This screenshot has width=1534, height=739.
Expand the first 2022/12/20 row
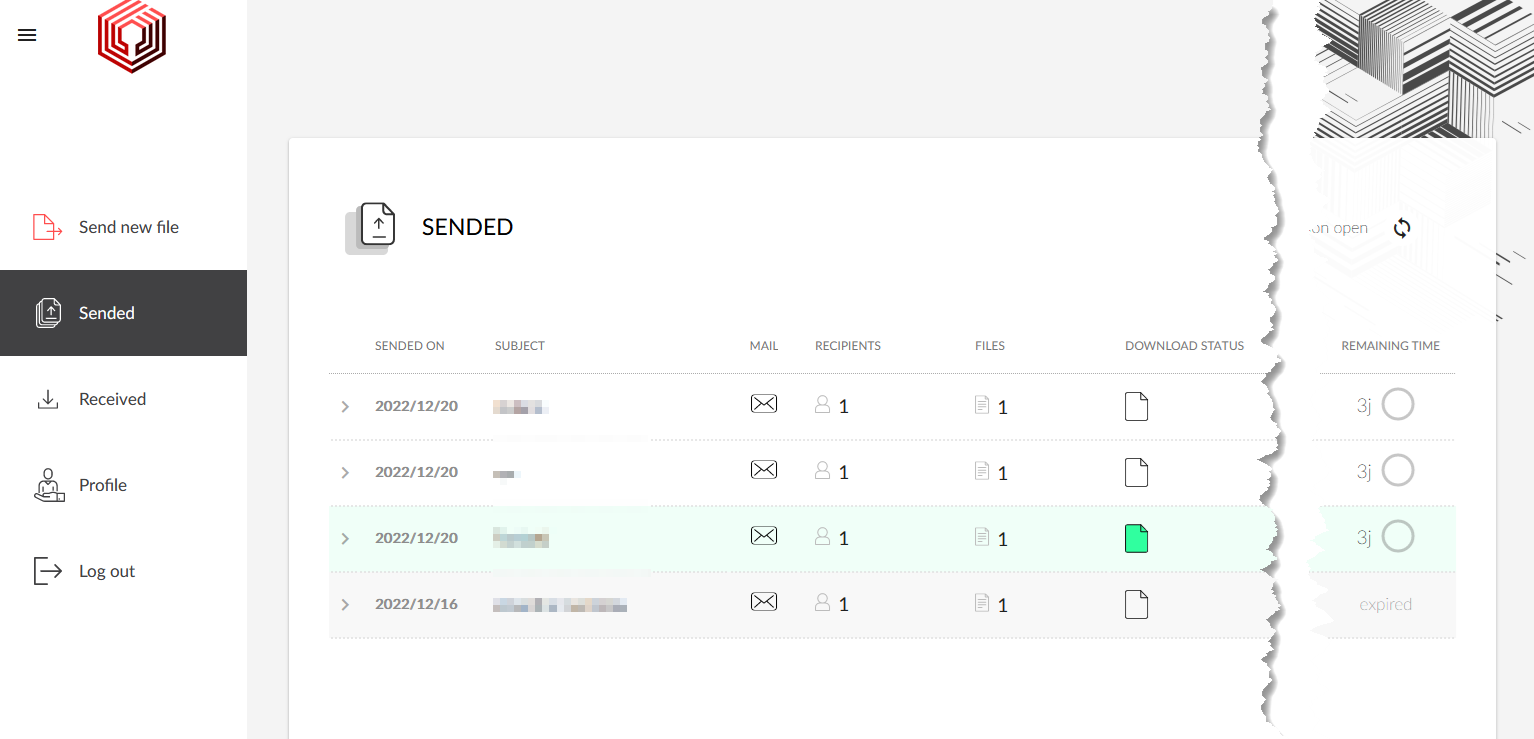click(x=345, y=407)
